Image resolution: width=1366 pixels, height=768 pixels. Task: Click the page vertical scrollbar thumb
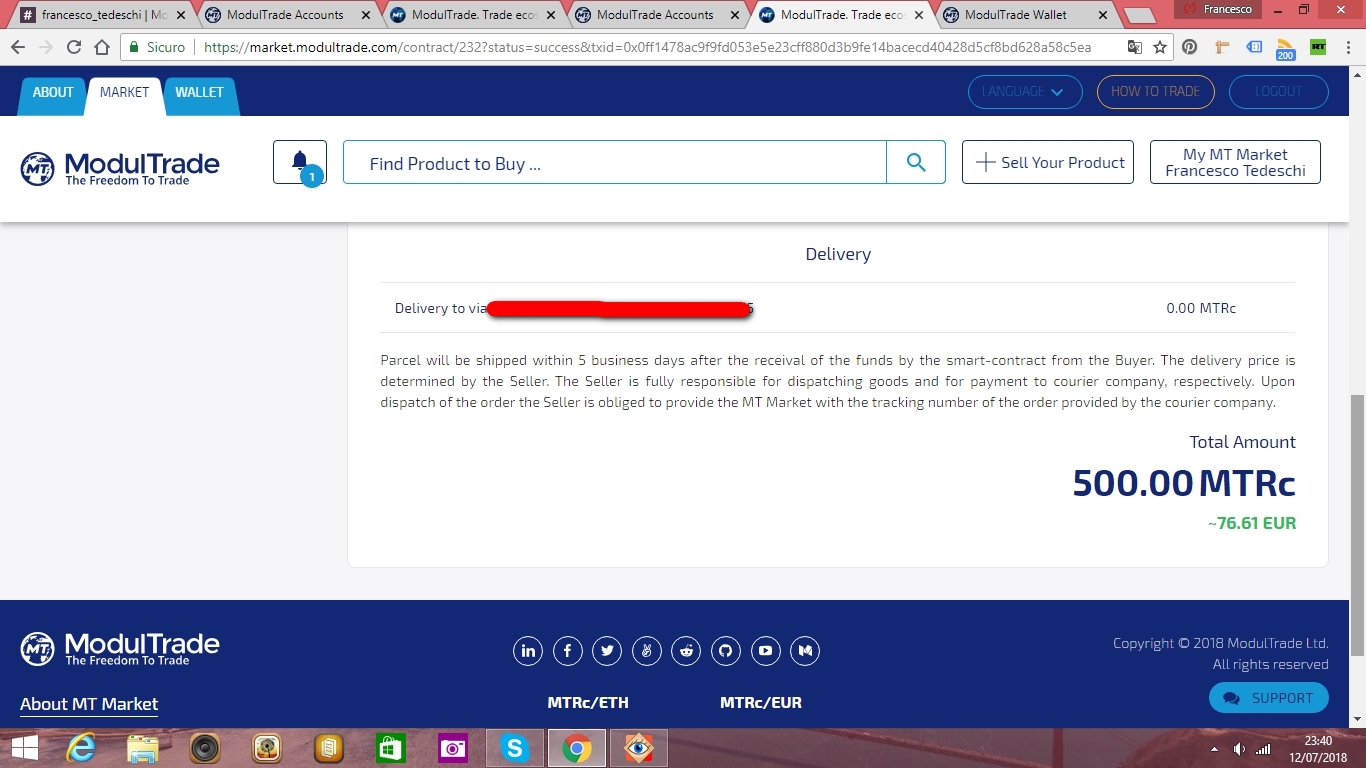coord(1357,524)
